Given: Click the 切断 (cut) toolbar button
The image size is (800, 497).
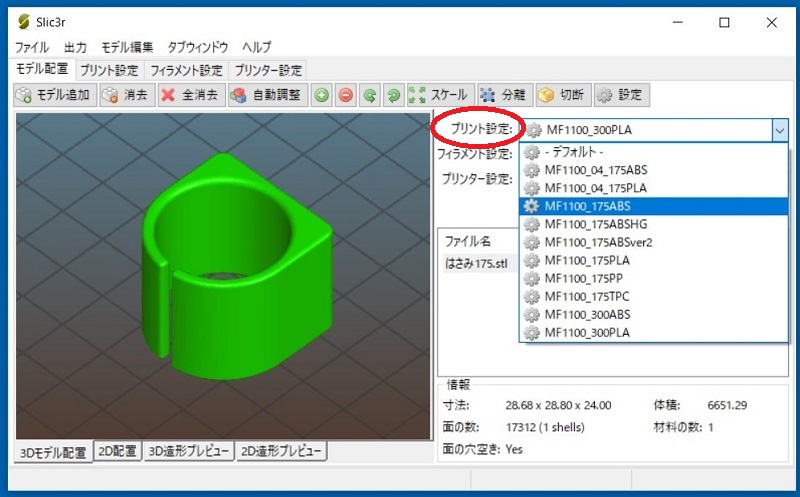Looking at the screenshot, I should [x=563, y=95].
